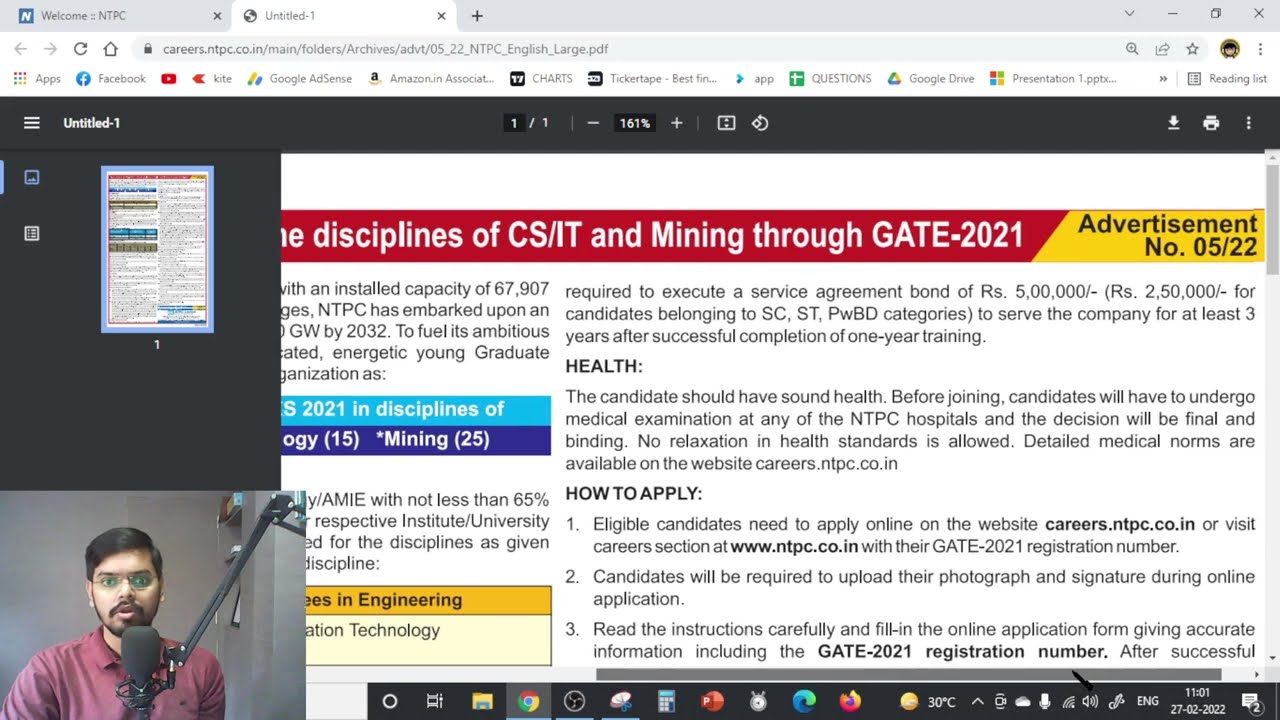Reload the current page
The height and width of the screenshot is (720, 1280).
click(x=80, y=48)
